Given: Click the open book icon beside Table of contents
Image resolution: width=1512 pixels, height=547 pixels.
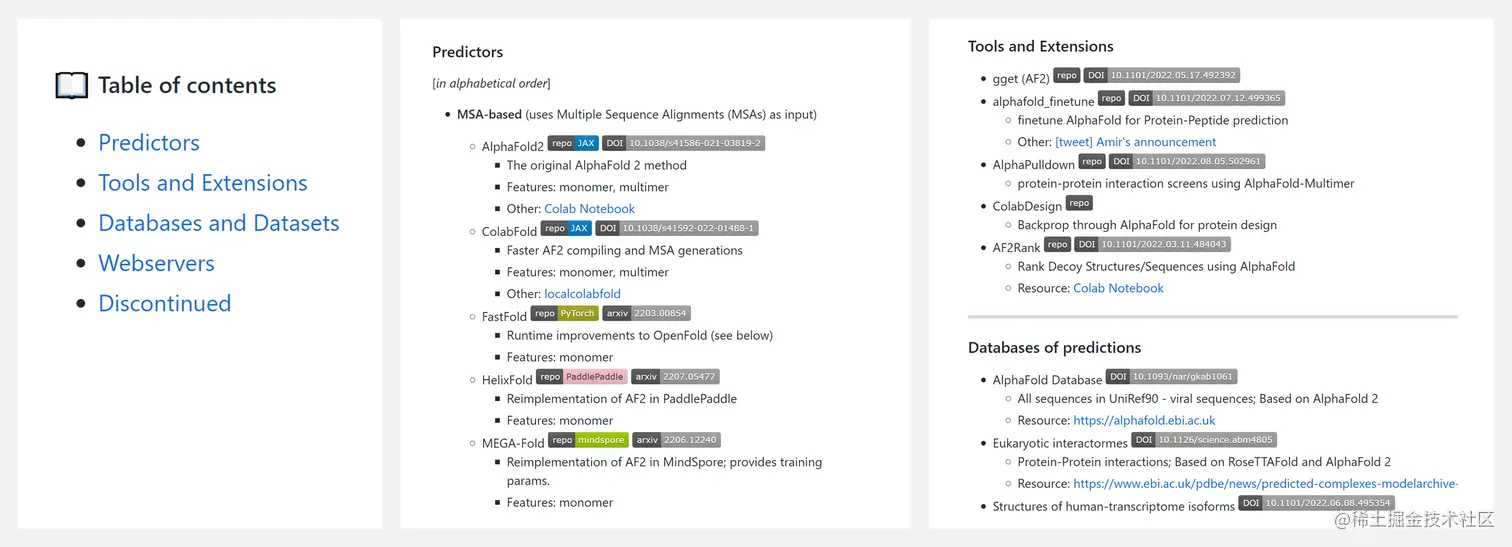Looking at the screenshot, I should (x=72, y=86).
